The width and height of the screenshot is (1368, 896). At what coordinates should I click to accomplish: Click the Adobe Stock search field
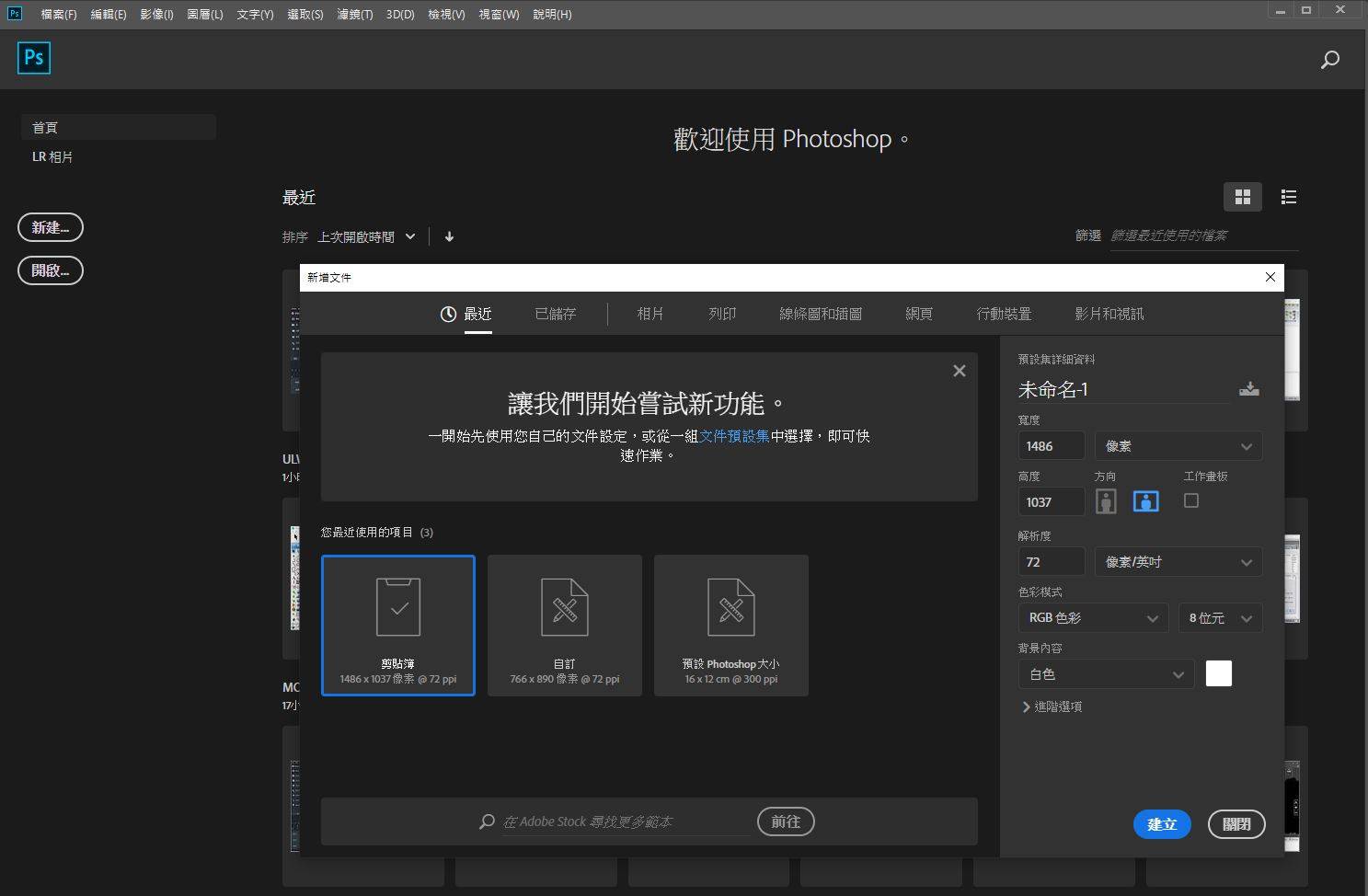click(626, 821)
